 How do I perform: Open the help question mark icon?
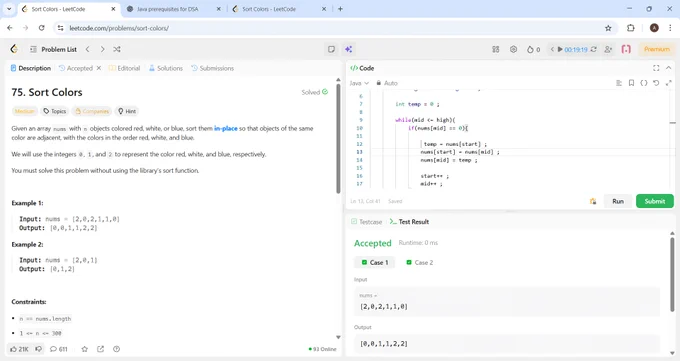pyautogui.click(x=116, y=349)
